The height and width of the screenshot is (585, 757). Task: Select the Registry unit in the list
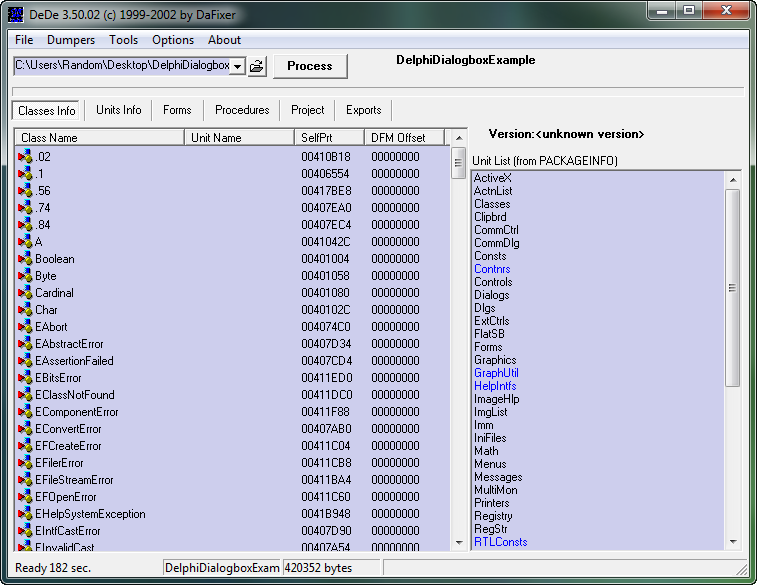(x=493, y=516)
